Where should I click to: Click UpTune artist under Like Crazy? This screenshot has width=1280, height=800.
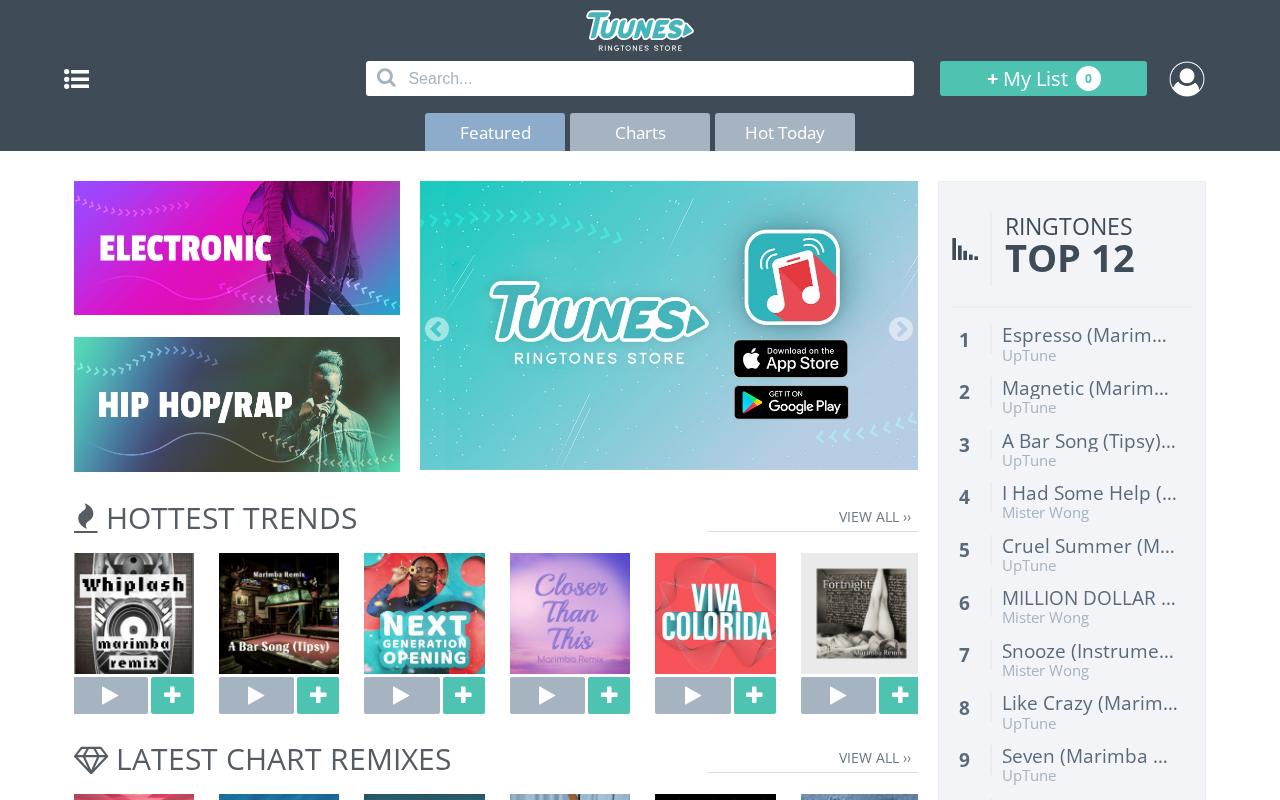(x=1029, y=723)
